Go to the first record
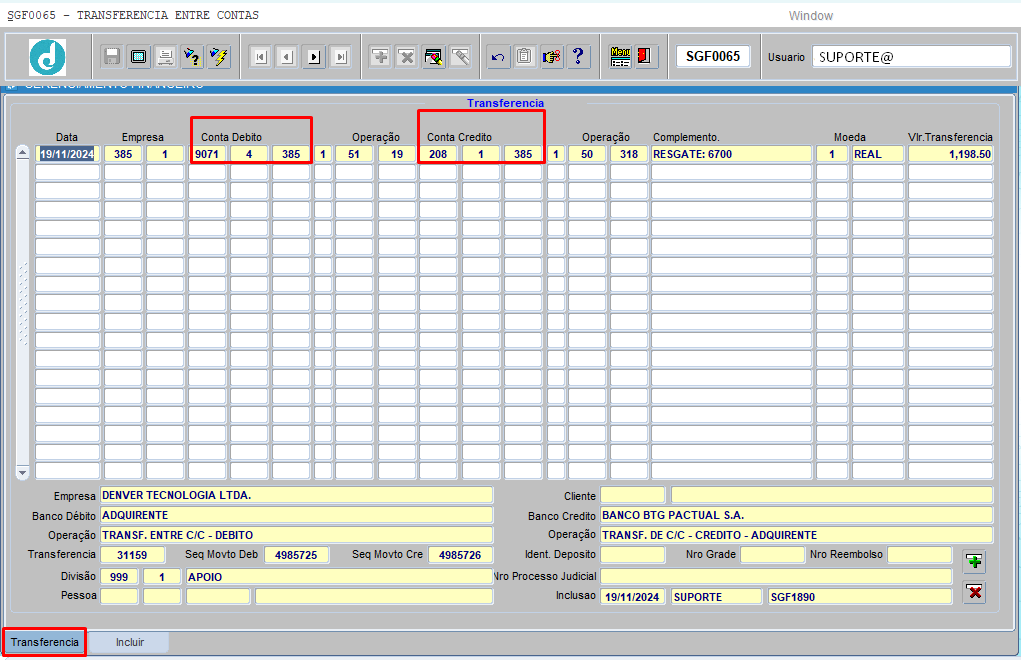This screenshot has height=660, width=1021. [260, 57]
